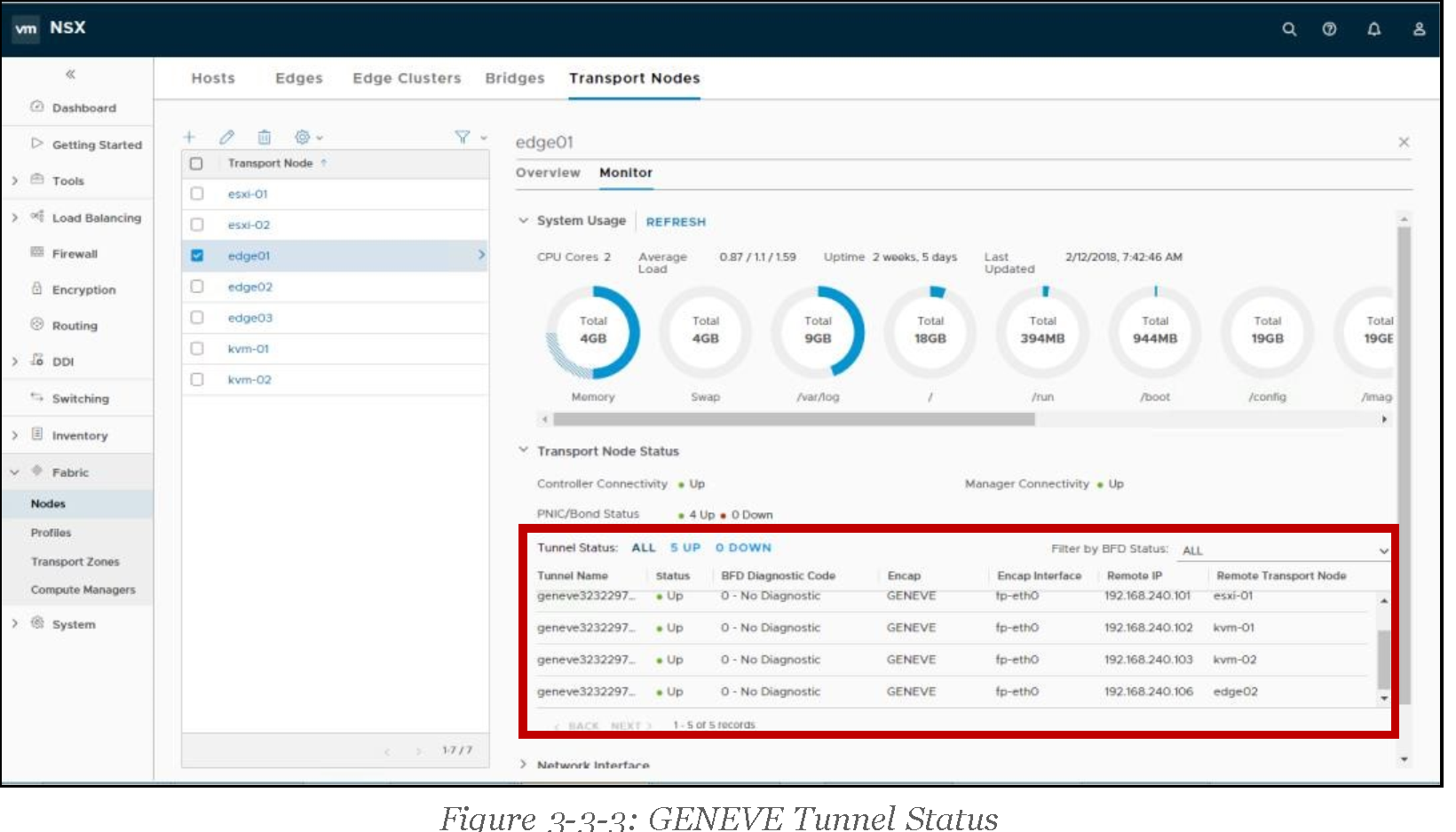The image size is (1456, 832).
Task: Filter tunnels by 0 DOWN
Action: click(x=743, y=548)
